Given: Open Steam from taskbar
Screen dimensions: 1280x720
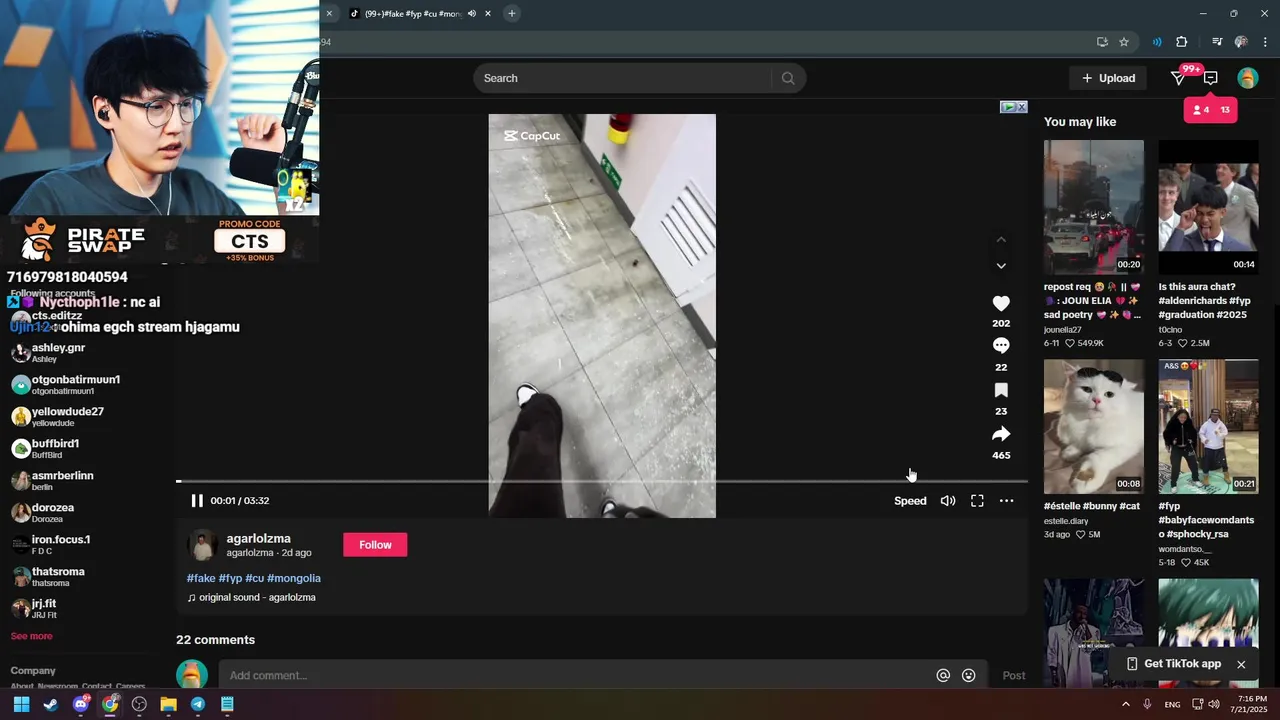Looking at the screenshot, I should point(51,704).
